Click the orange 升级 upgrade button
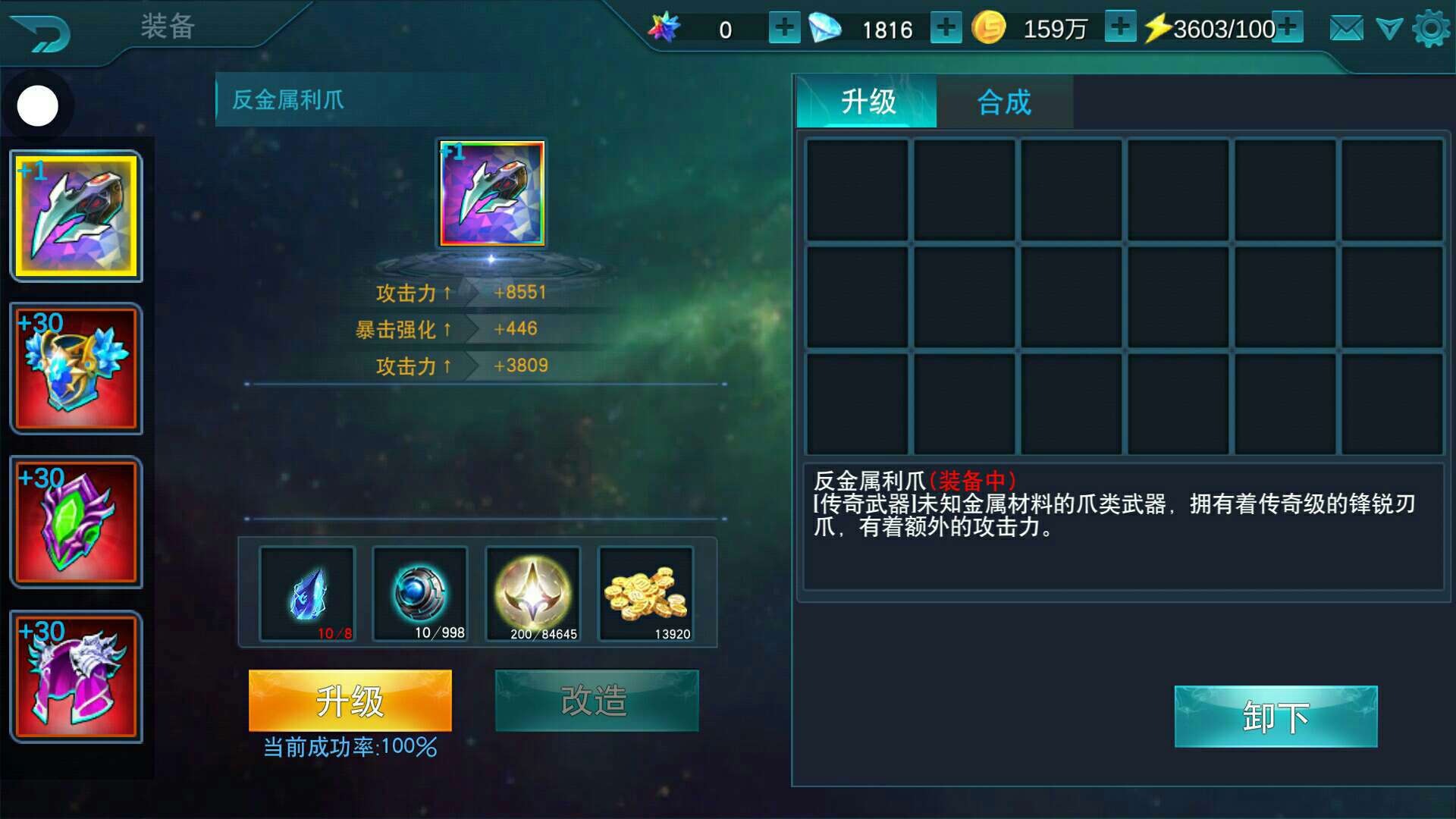 [x=350, y=701]
